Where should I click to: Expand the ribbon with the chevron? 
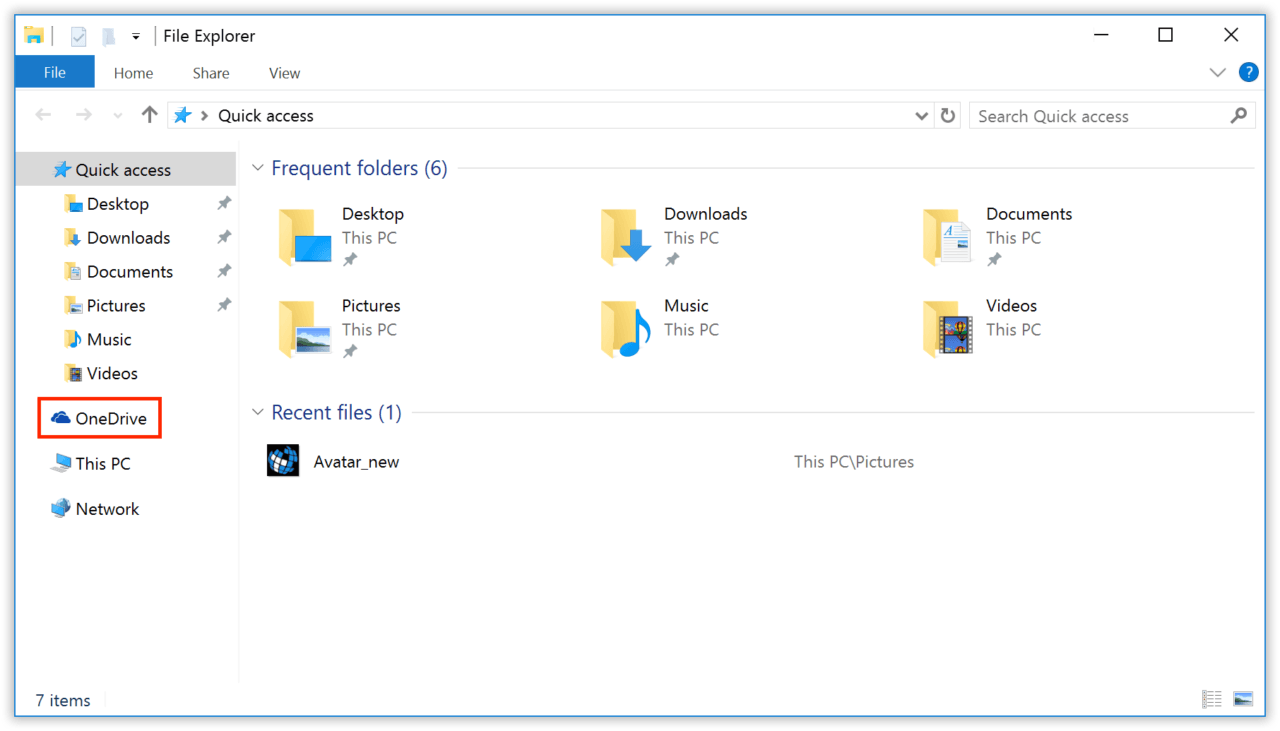1217,72
